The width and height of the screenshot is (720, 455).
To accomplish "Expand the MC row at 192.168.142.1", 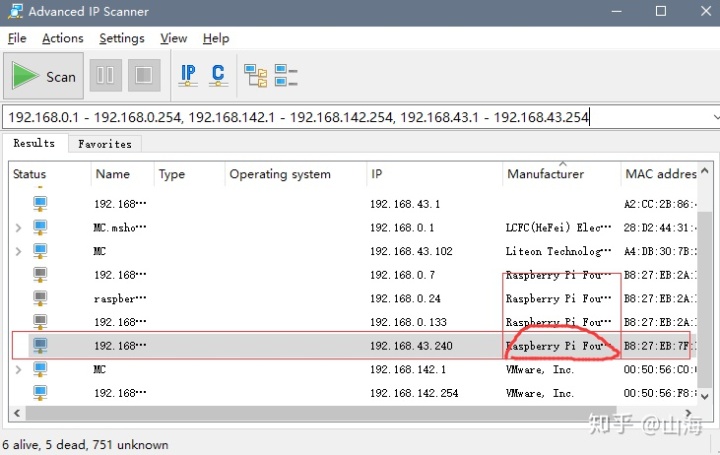I will coord(18,370).
